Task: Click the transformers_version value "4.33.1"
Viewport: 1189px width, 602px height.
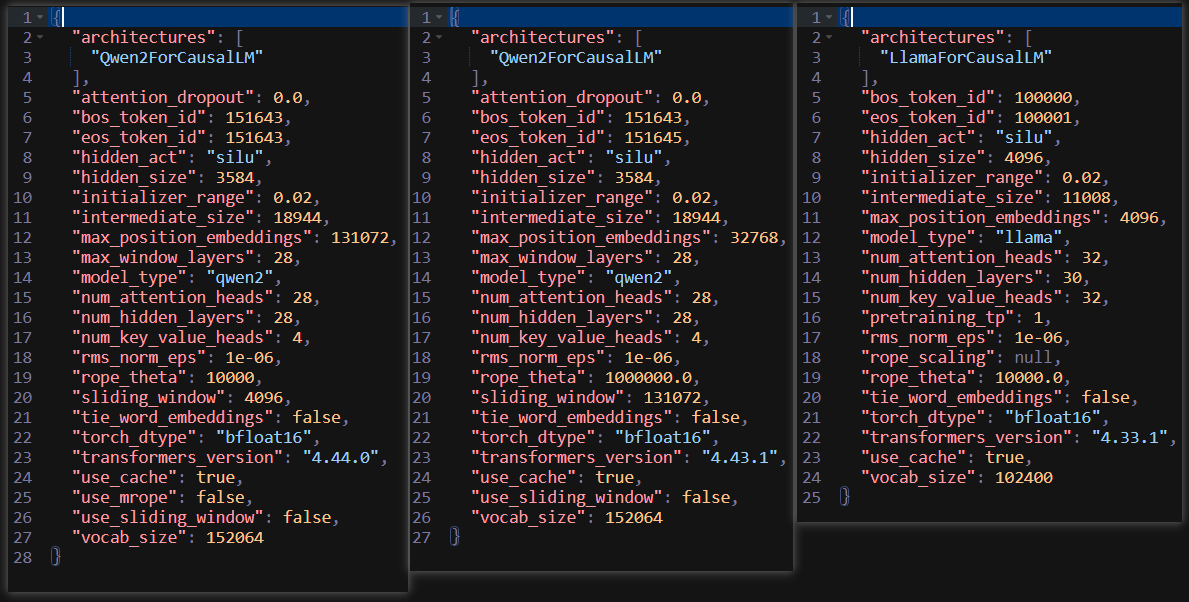Action: click(1130, 437)
